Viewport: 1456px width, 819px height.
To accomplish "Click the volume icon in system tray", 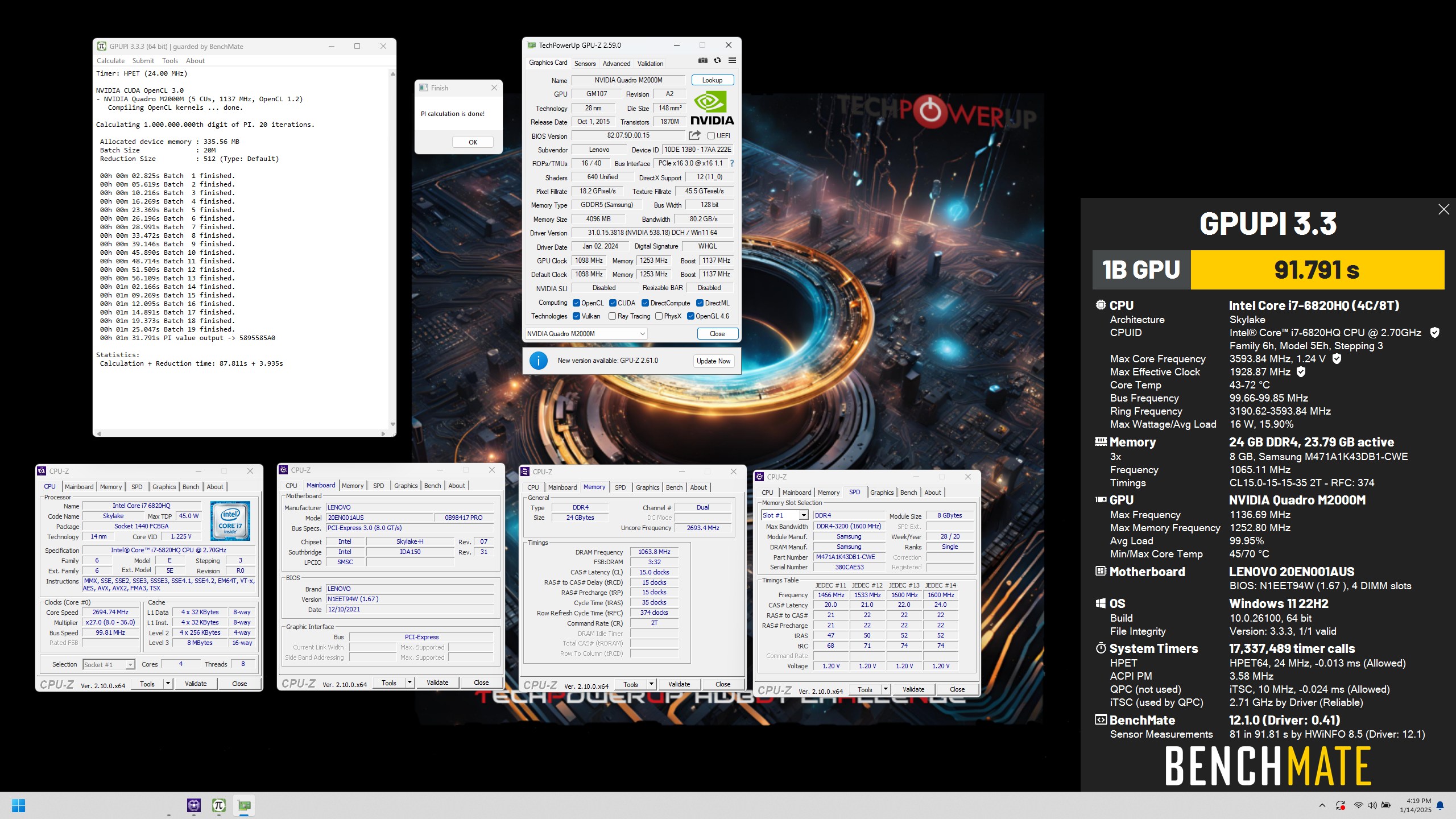I will [1372, 805].
